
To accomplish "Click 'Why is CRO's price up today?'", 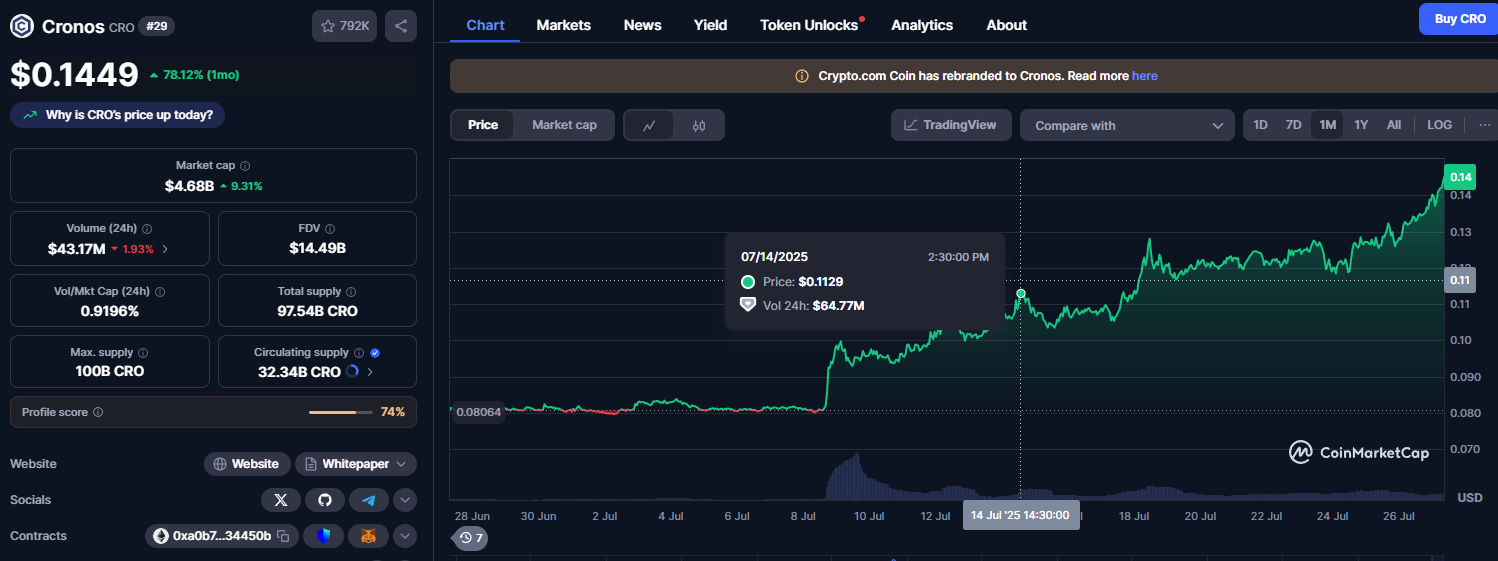I will (118, 115).
